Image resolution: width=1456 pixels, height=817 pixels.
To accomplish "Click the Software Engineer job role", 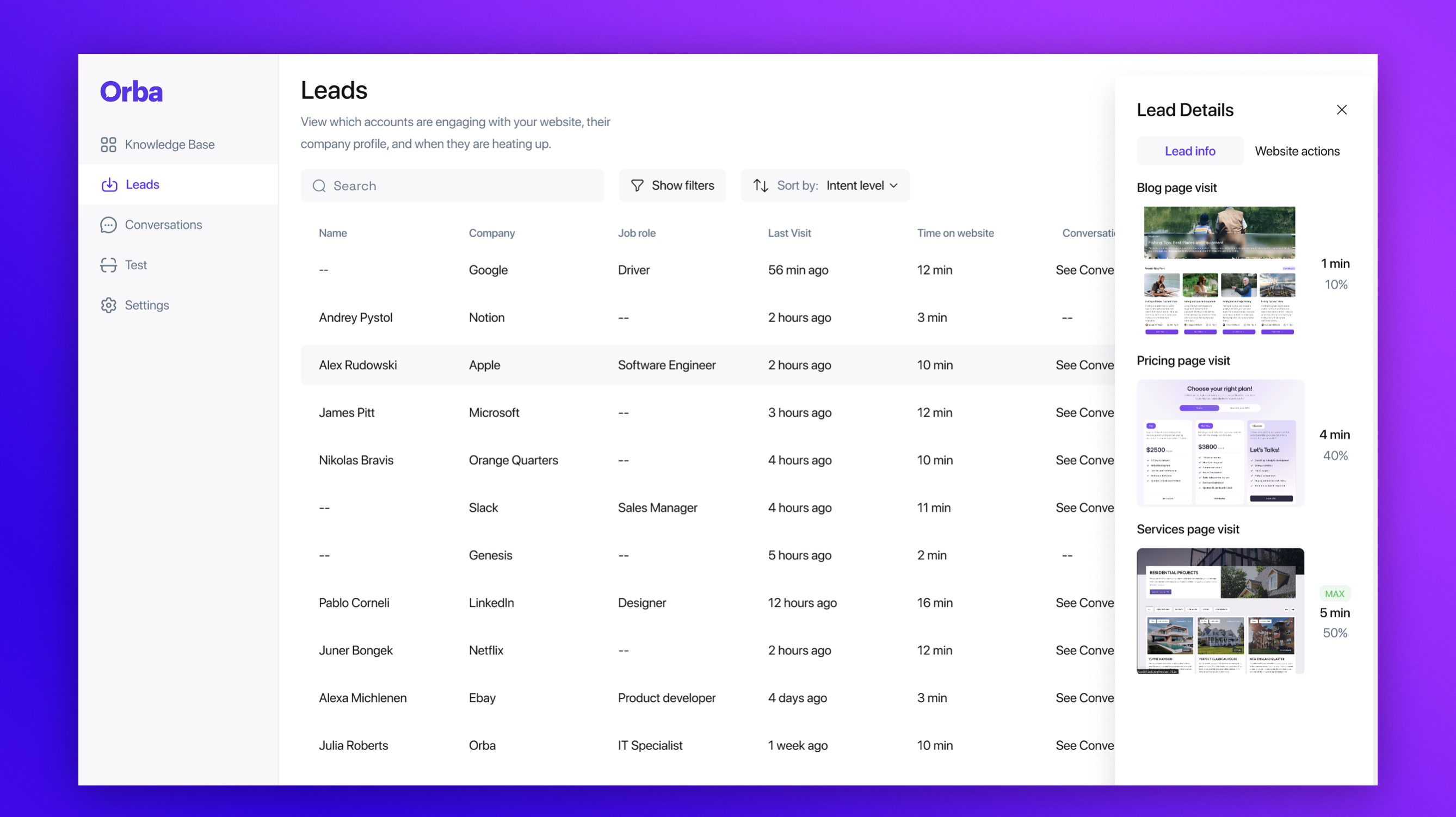I will click(x=667, y=365).
